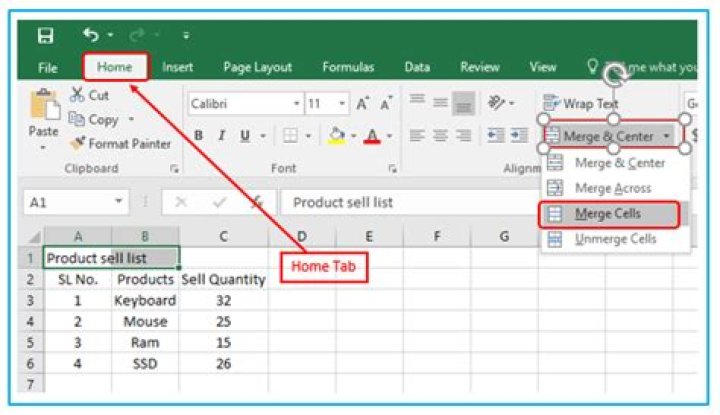Open the Customize Quick Access Toolbar arrow
The image size is (720, 415).
point(186,35)
